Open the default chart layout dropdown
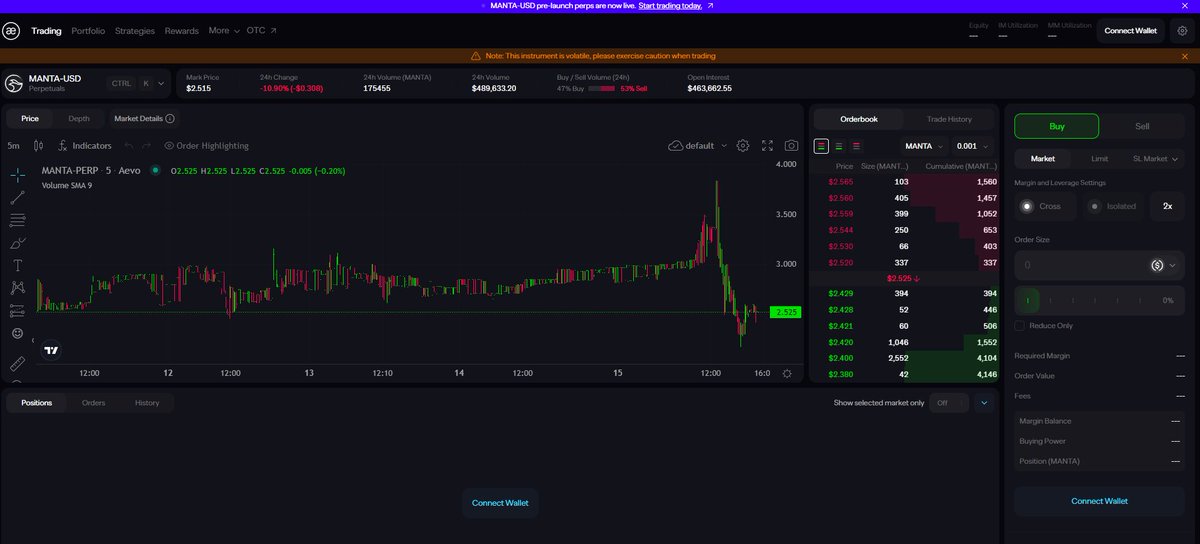The height and width of the screenshot is (544, 1200). click(x=698, y=146)
